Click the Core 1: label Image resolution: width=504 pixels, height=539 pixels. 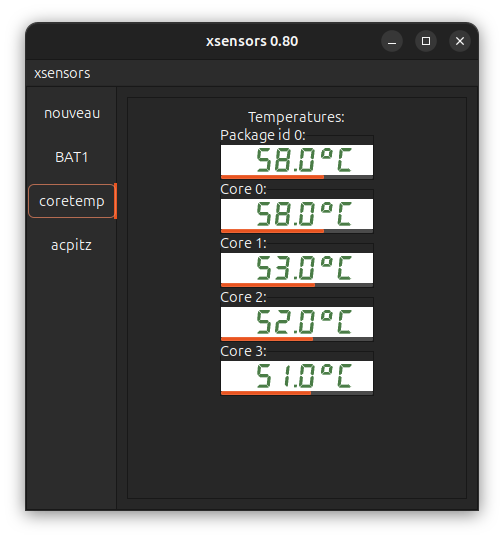pyautogui.click(x=243, y=243)
